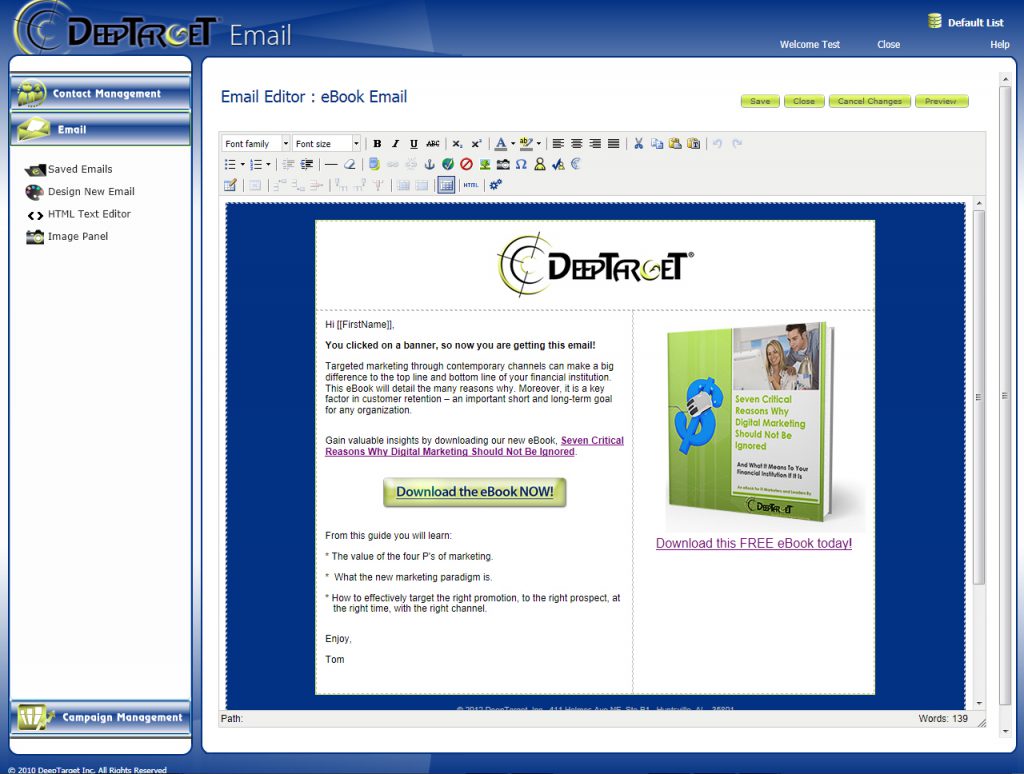Toggle italic formatting
The height and width of the screenshot is (774, 1024).
tap(395, 144)
